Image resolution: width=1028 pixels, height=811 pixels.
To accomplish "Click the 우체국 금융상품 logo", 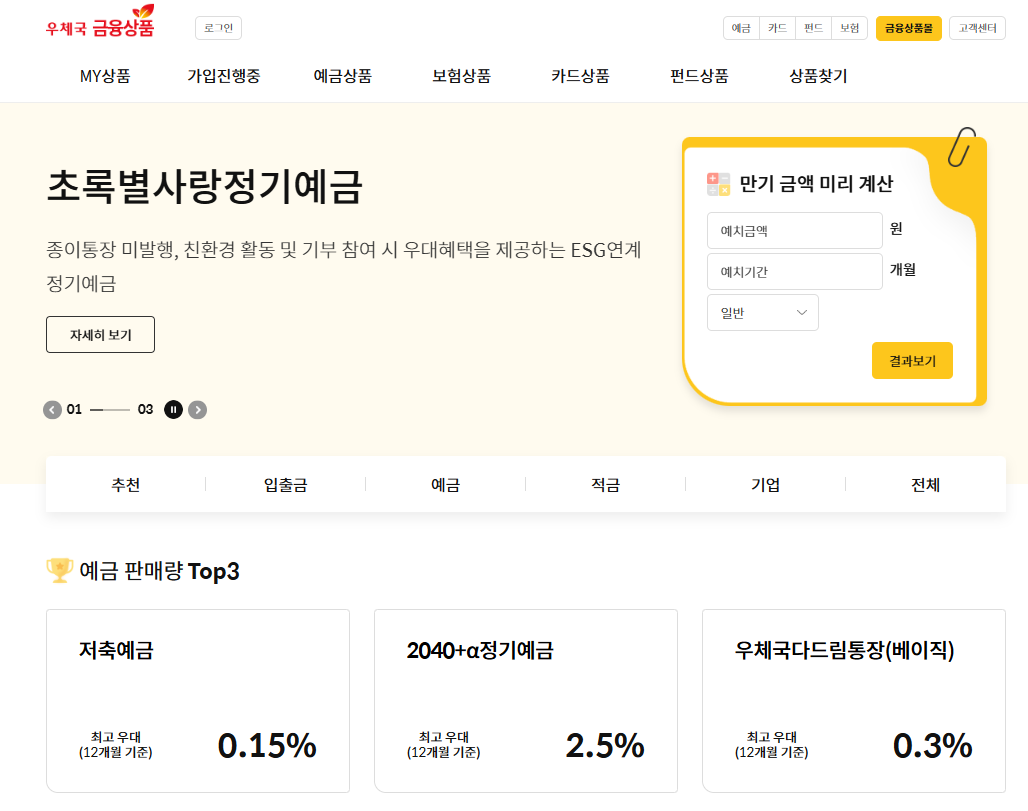I will pyautogui.click(x=100, y=22).
